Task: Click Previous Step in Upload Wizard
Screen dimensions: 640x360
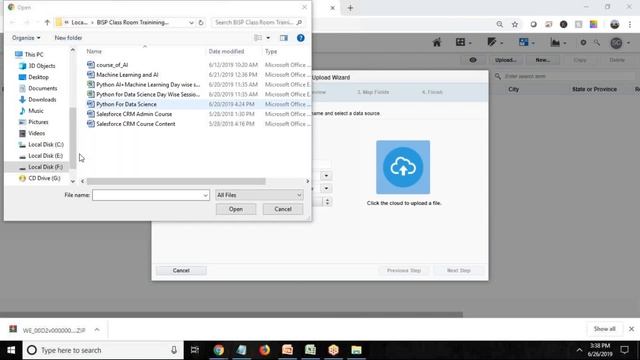Action: [x=404, y=271]
